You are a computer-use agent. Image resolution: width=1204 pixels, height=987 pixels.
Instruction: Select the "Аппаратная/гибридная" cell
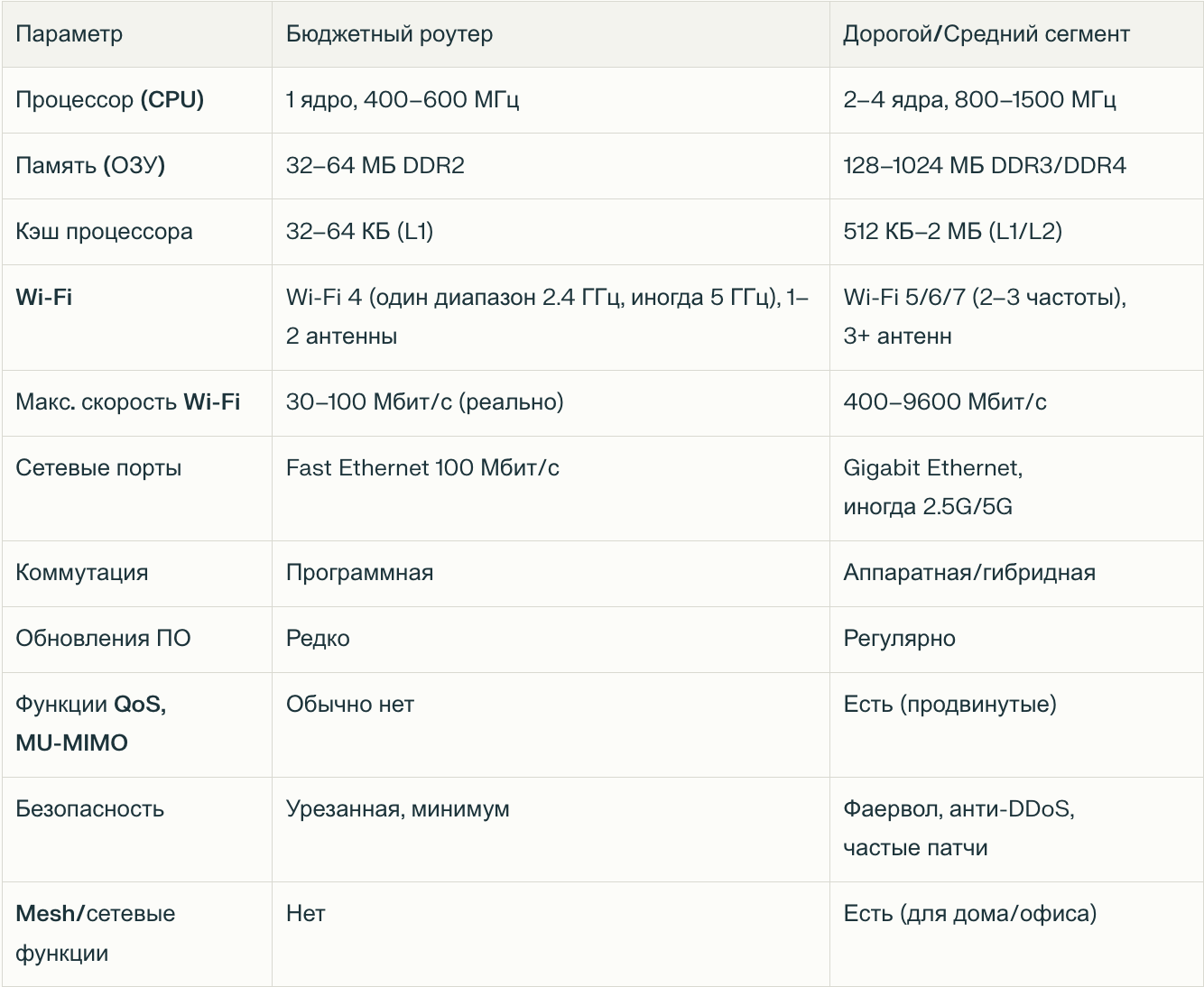[x=968, y=573]
